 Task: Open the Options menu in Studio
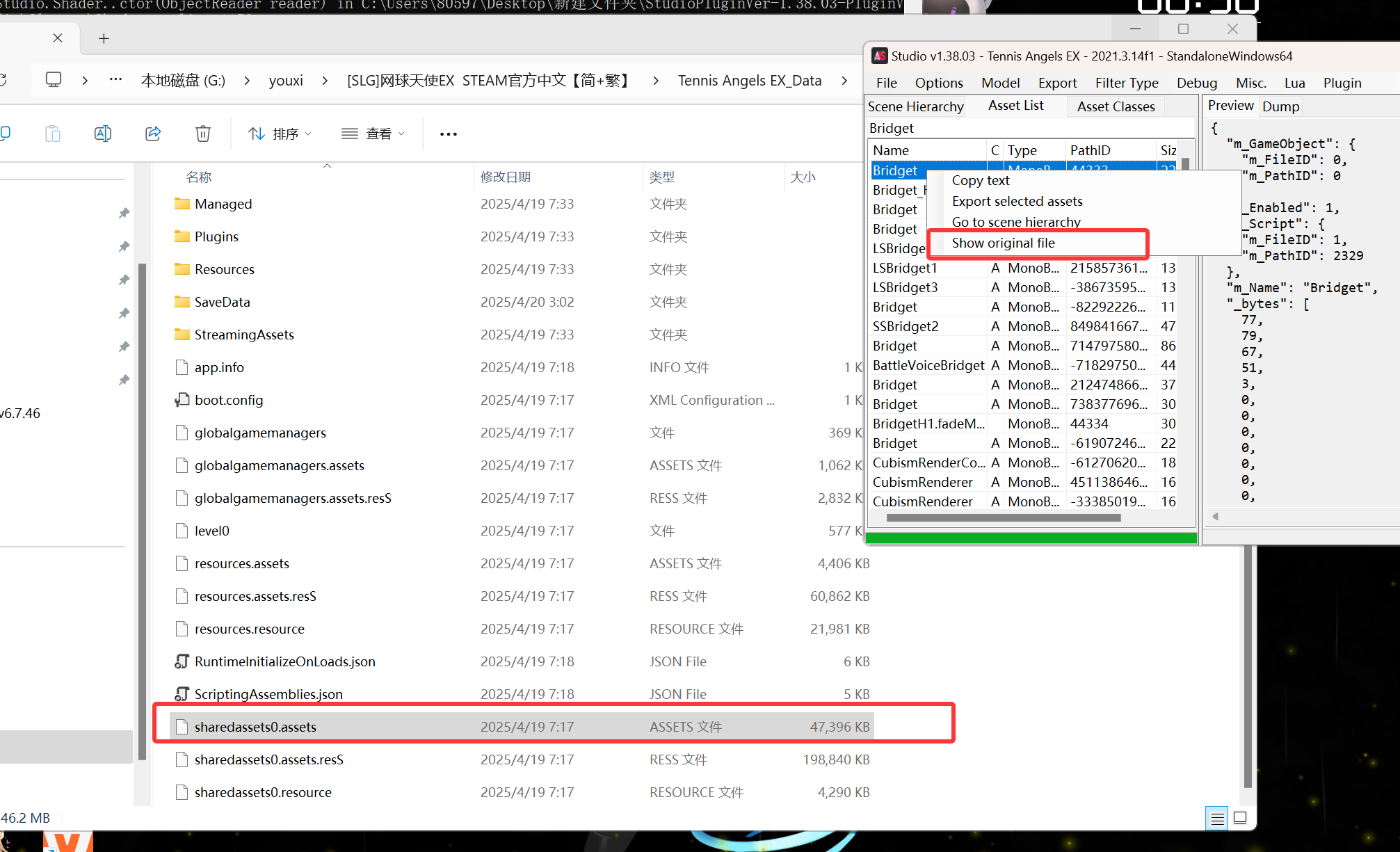pyautogui.click(x=939, y=83)
